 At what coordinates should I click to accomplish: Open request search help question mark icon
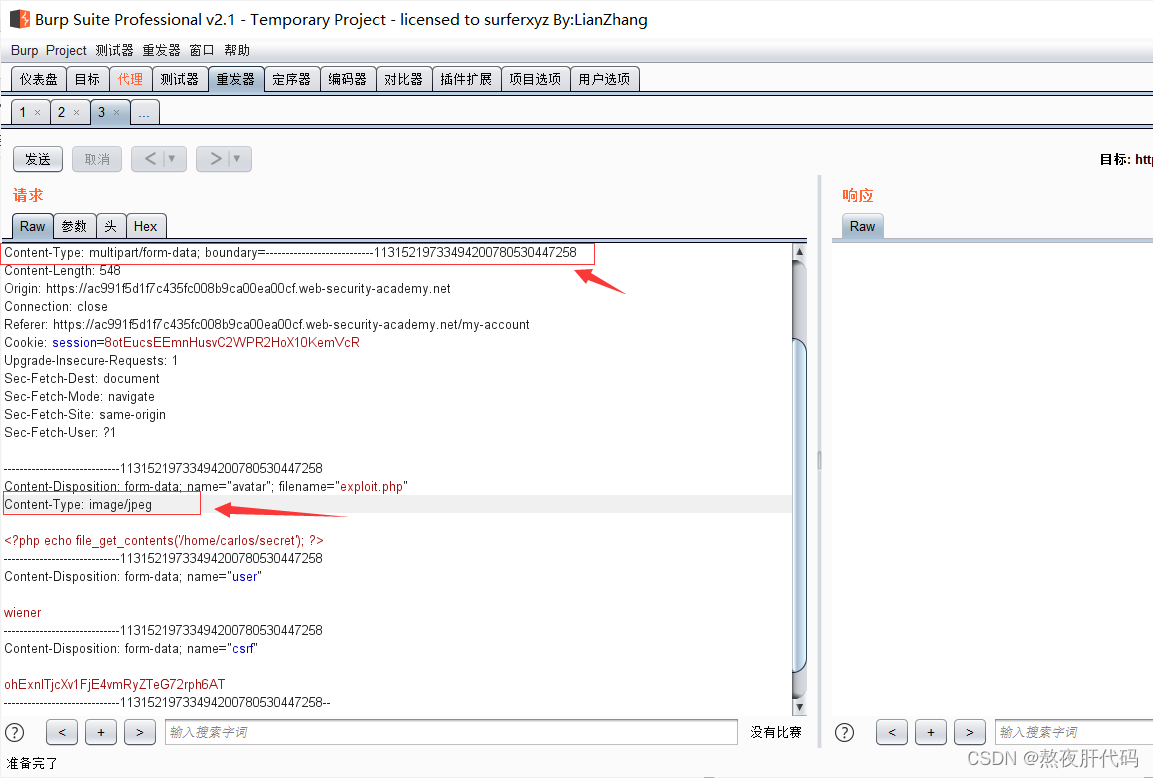pyautogui.click(x=15, y=732)
